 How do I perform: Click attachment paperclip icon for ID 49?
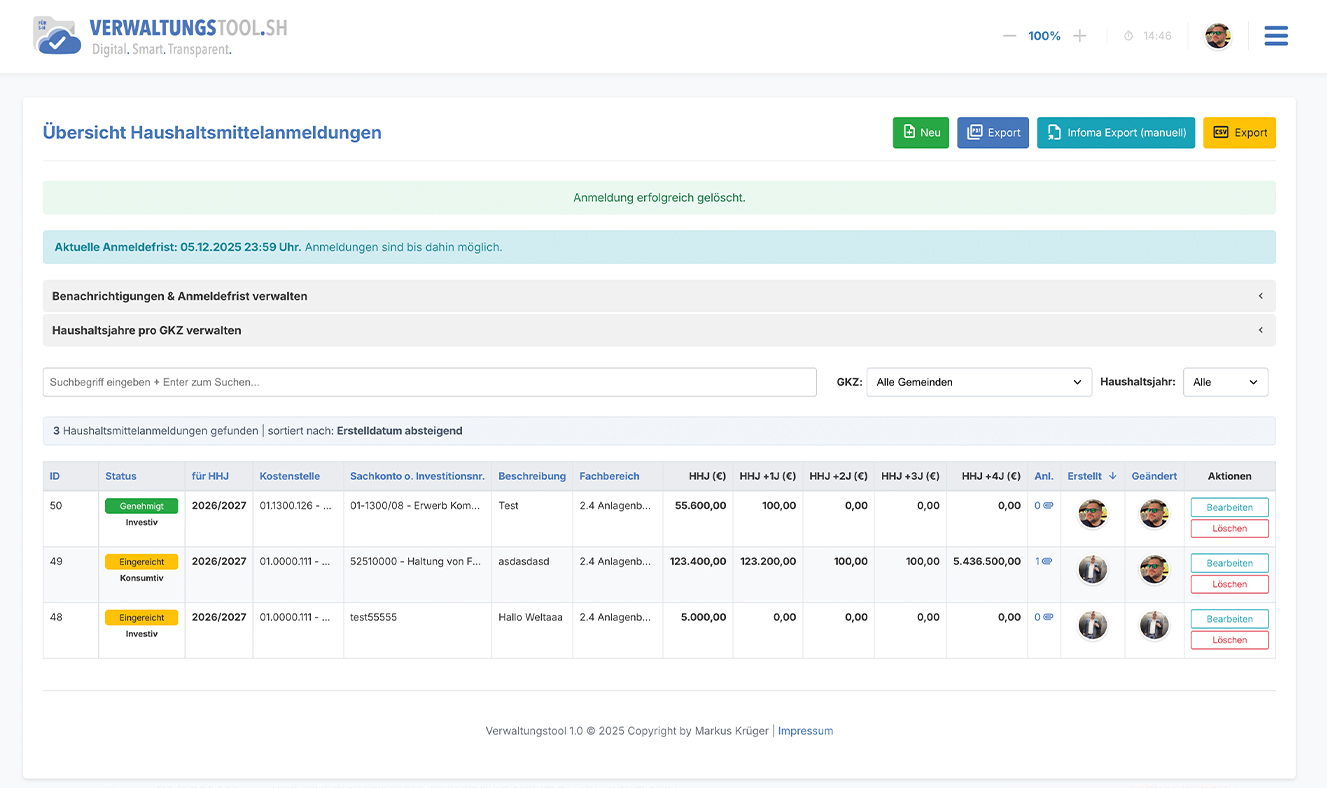pyautogui.click(x=1047, y=562)
